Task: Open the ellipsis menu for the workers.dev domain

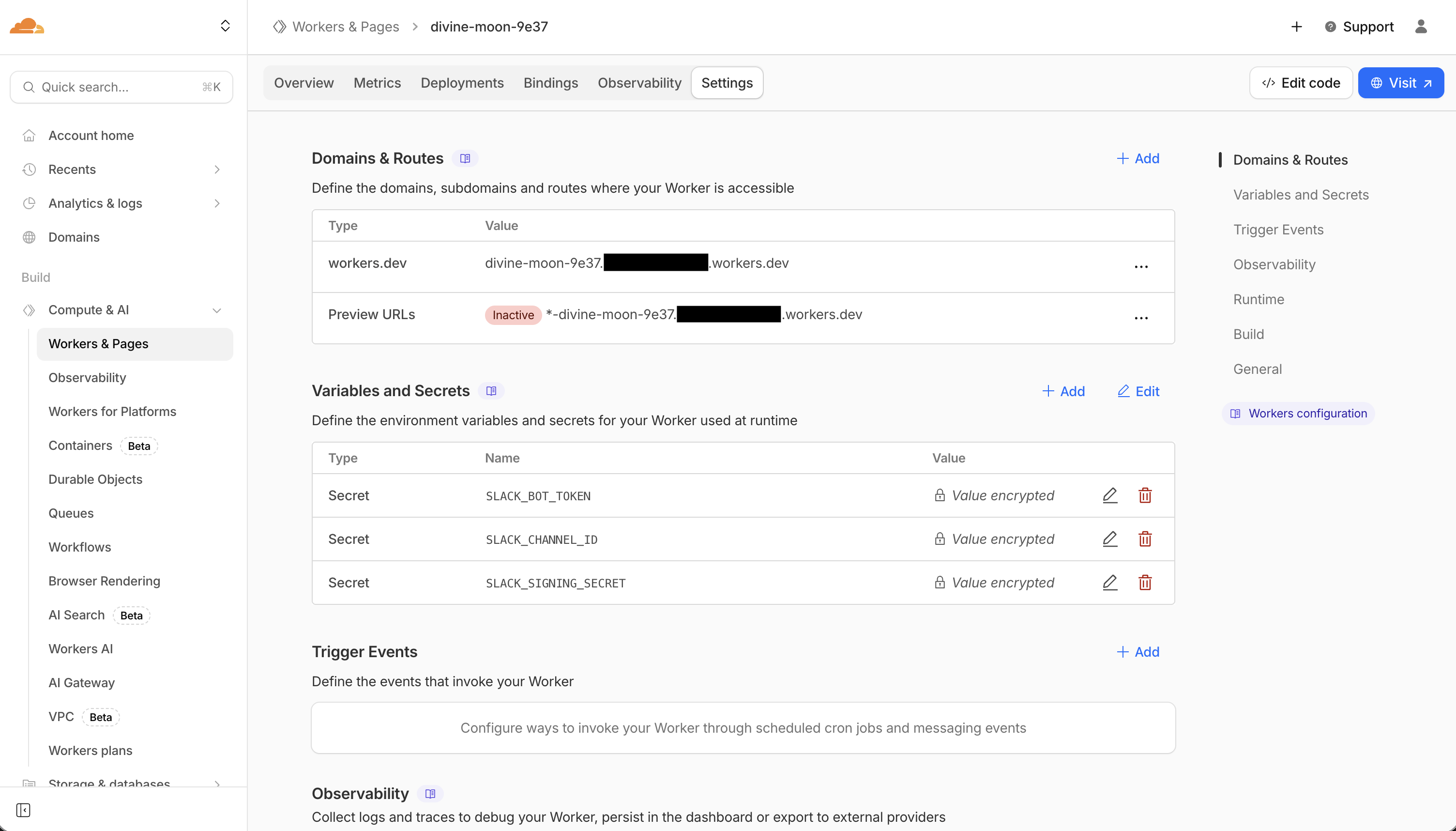Action: pos(1141,266)
